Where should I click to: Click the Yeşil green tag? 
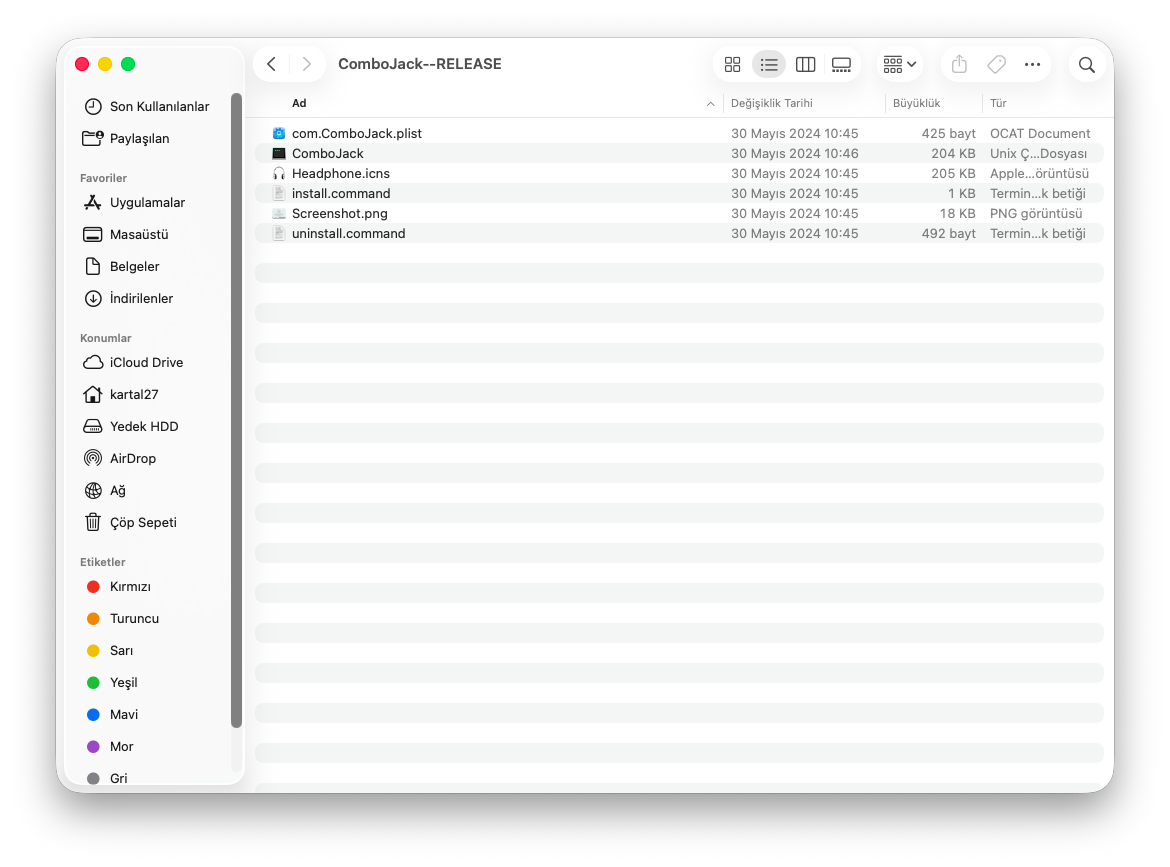123,682
